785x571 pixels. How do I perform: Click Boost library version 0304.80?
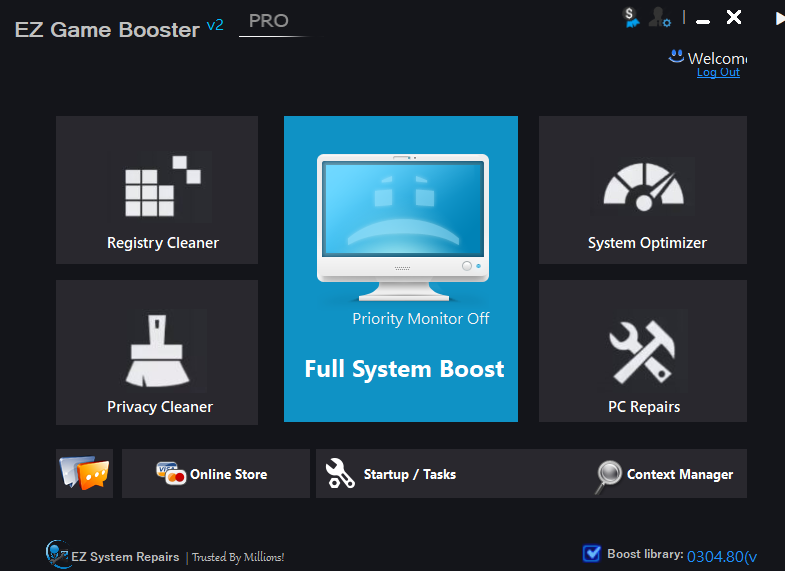(721, 556)
